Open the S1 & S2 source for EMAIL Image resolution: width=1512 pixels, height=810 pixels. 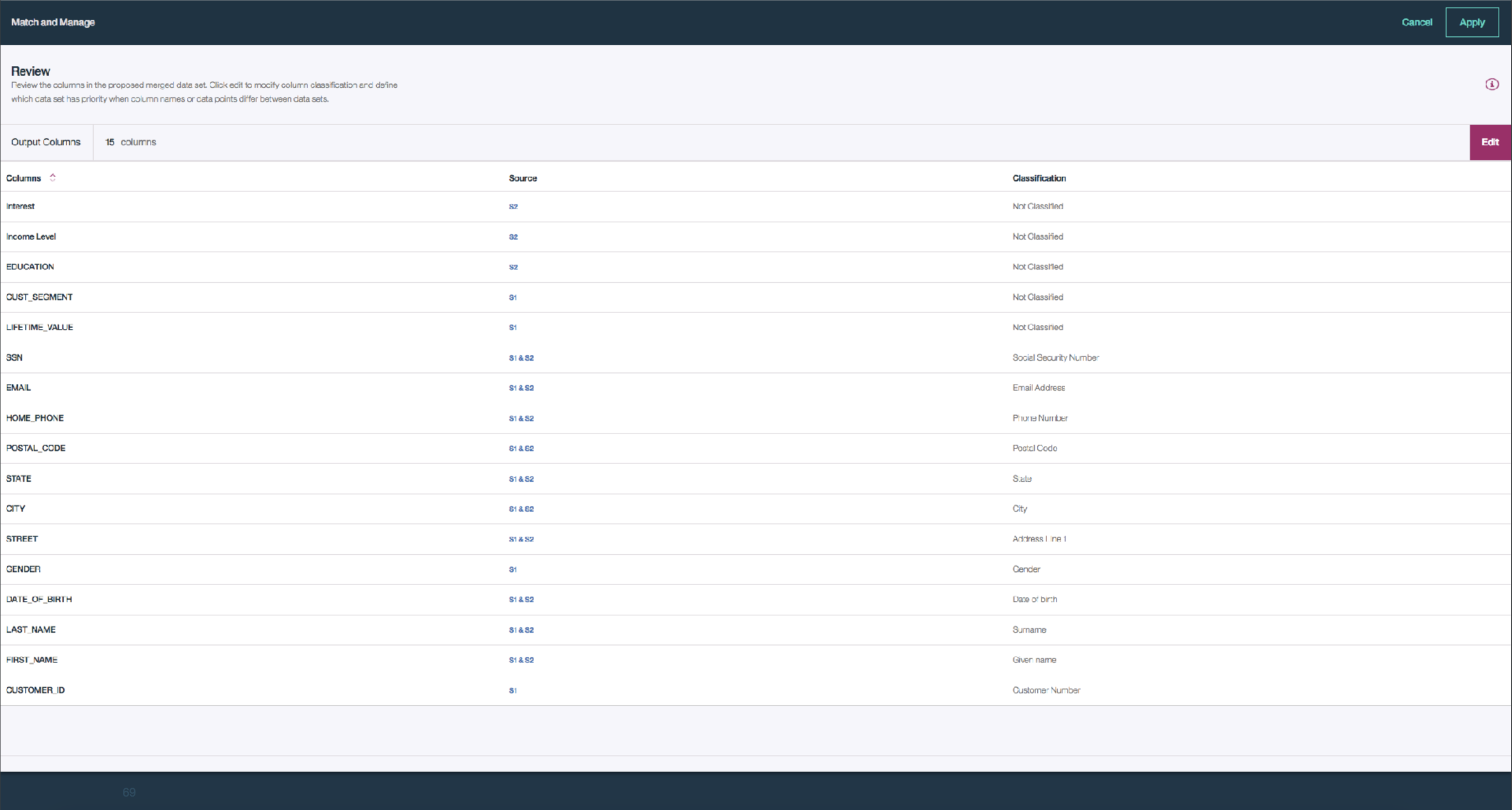pos(521,387)
